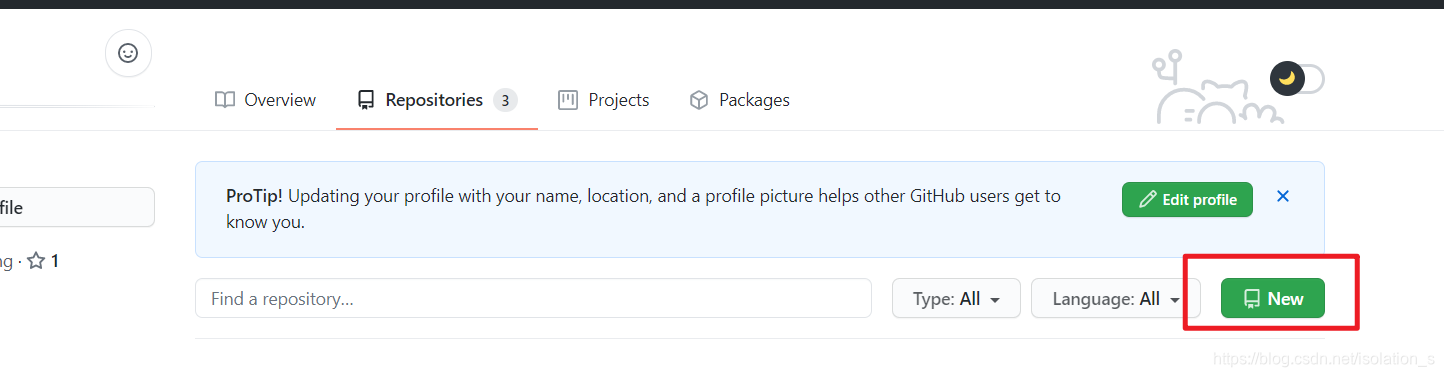Switch to the Projects tab
Viewport: 1444px width, 377px height.
pos(604,100)
